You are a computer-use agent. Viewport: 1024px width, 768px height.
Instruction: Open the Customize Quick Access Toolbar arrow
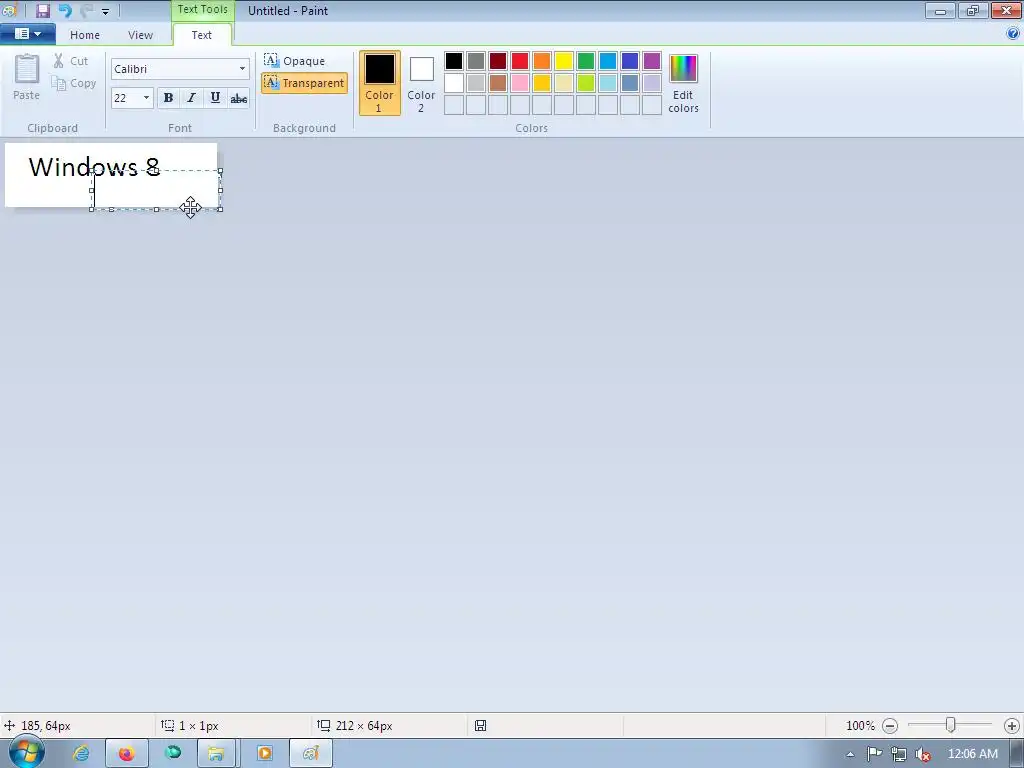coord(105,11)
